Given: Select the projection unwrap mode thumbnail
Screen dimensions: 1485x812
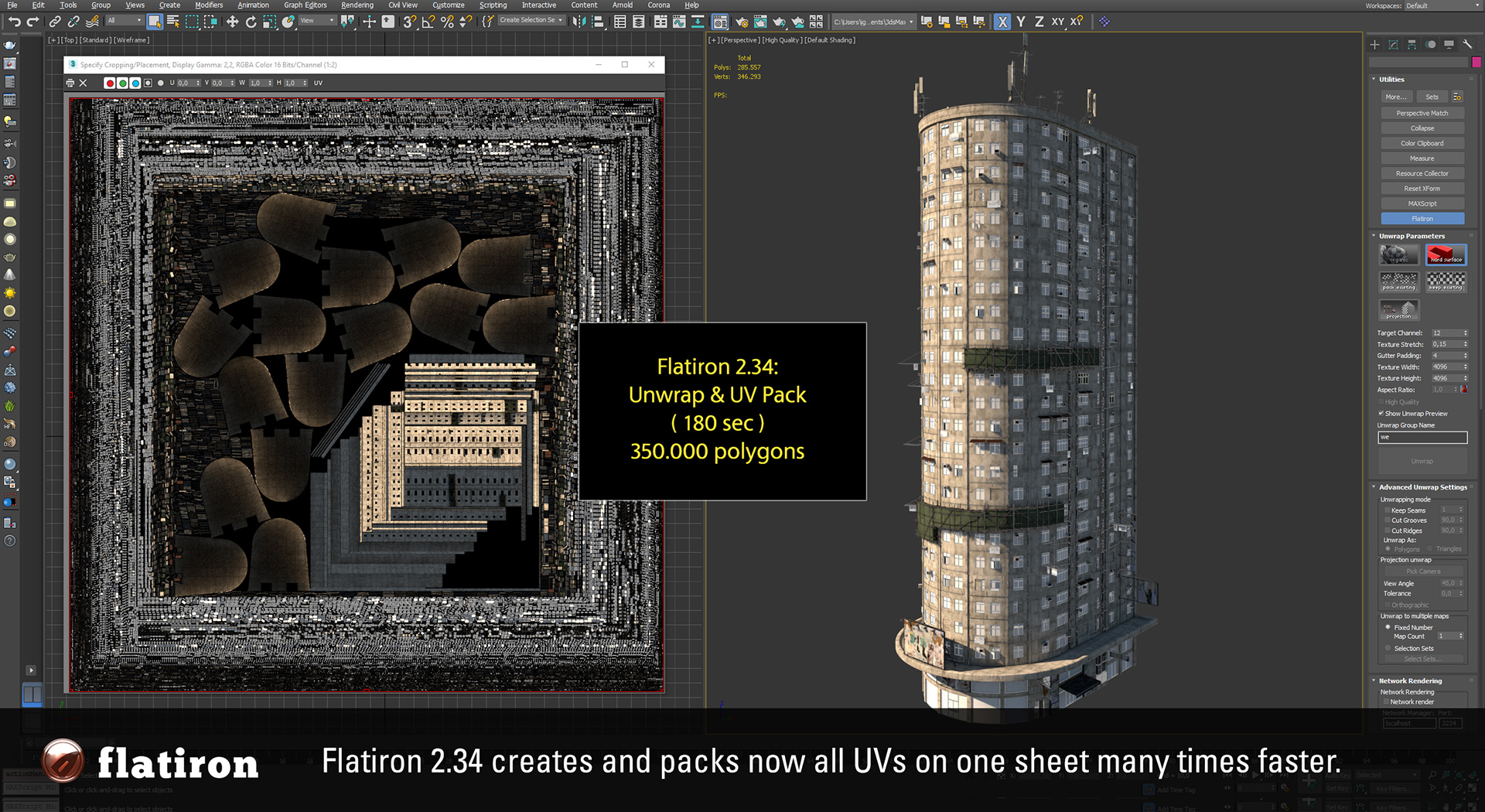Looking at the screenshot, I should (x=1399, y=309).
